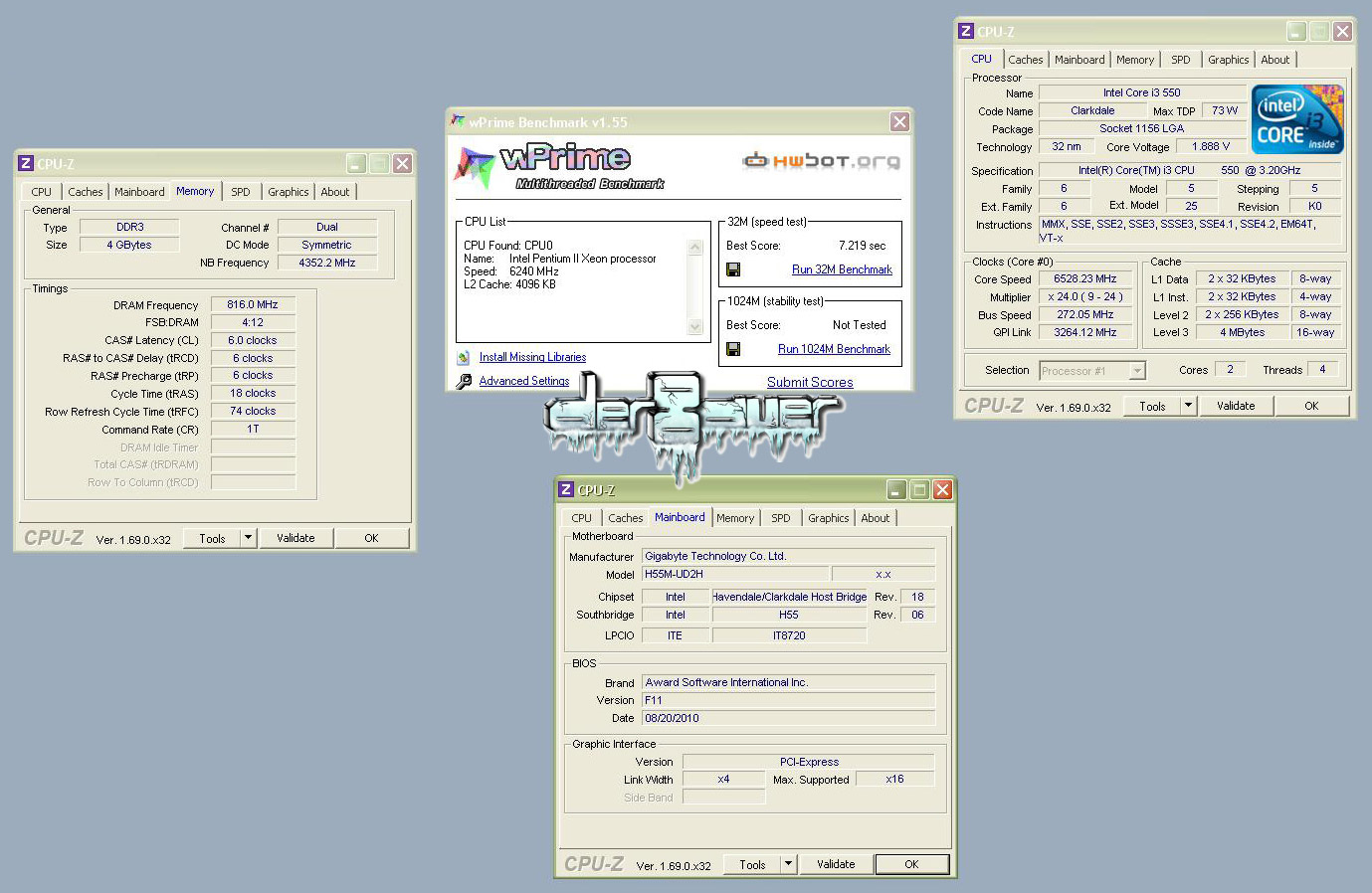Click the wPrime logo graphic
1372x893 pixels.
[x=558, y=166]
